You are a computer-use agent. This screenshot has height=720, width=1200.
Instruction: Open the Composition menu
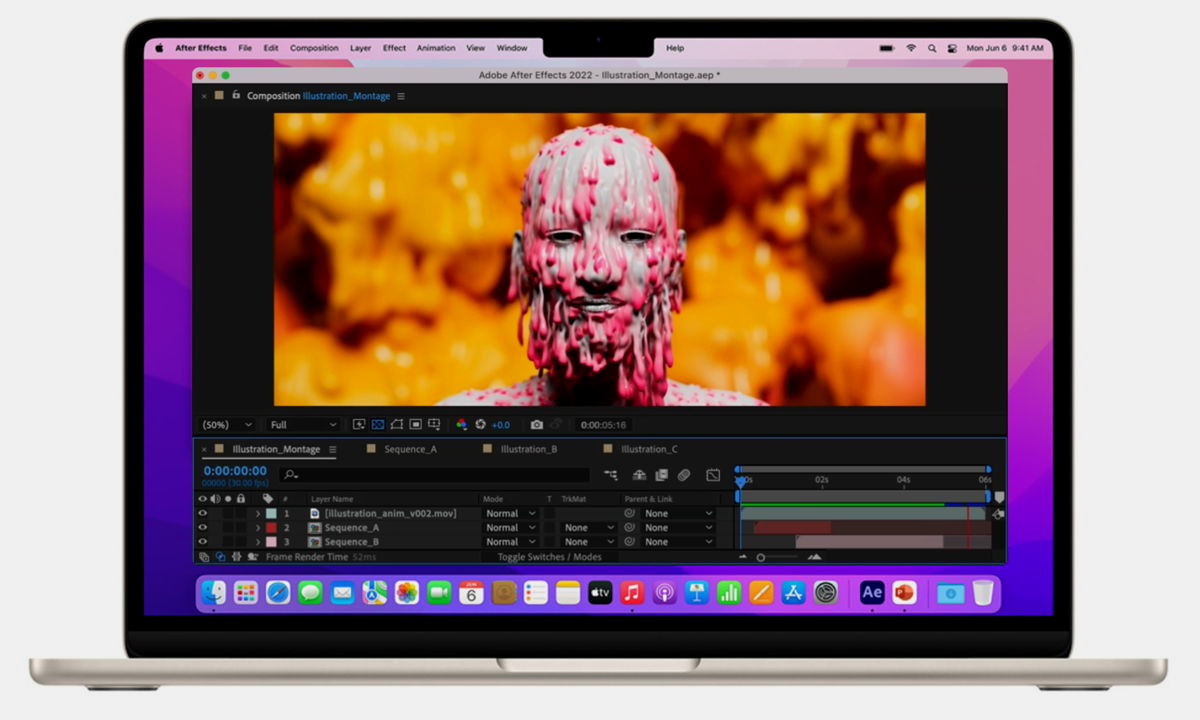[314, 47]
